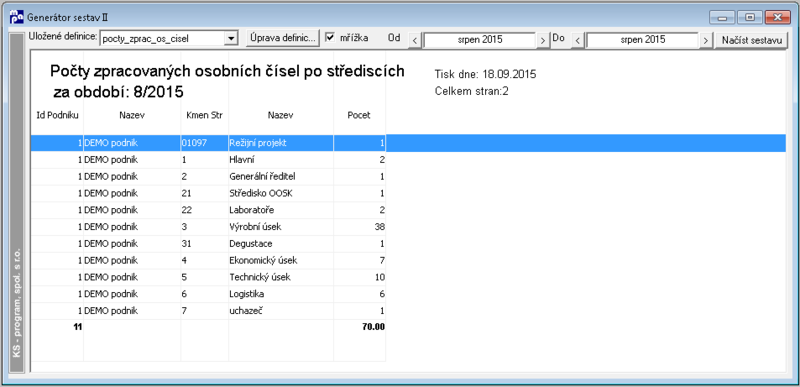Image resolution: width=800 pixels, height=387 pixels.
Task: Click the Načíst sestavu button
Action: [751, 40]
